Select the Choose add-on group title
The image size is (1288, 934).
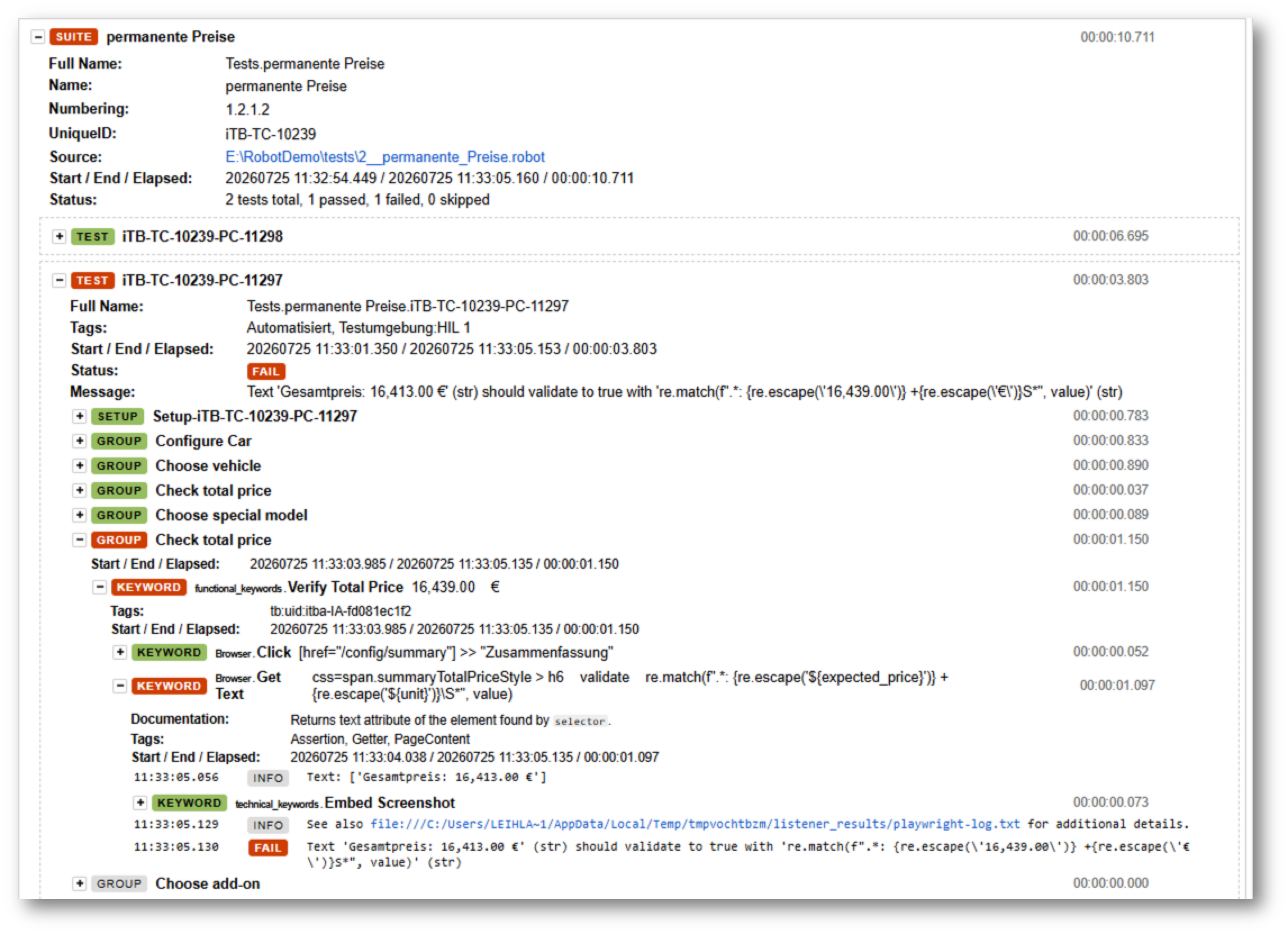point(208,883)
